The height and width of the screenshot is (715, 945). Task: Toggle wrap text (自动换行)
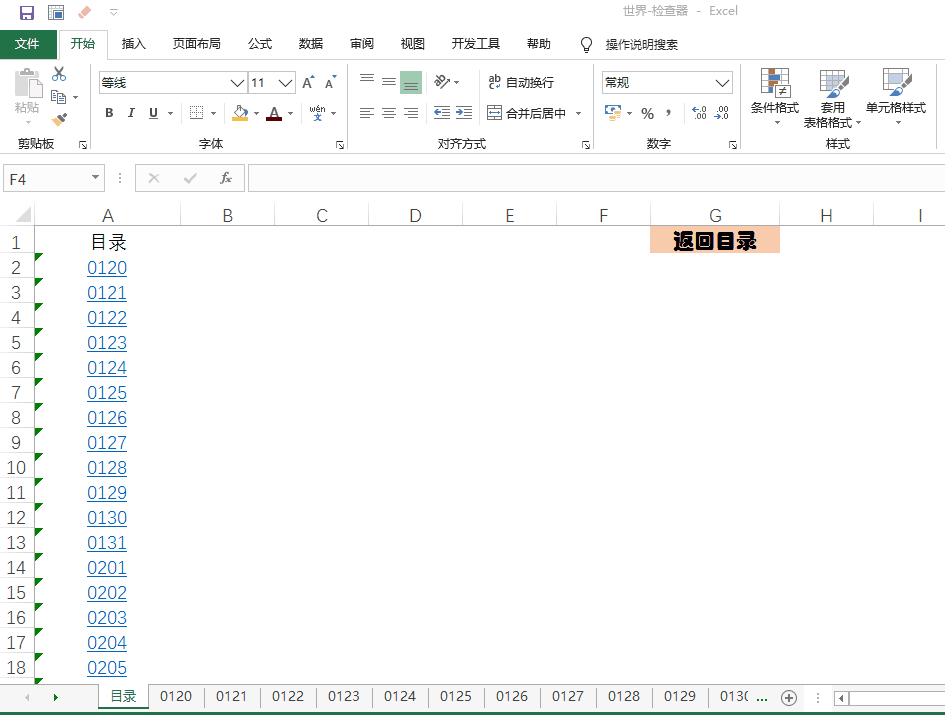click(x=520, y=83)
